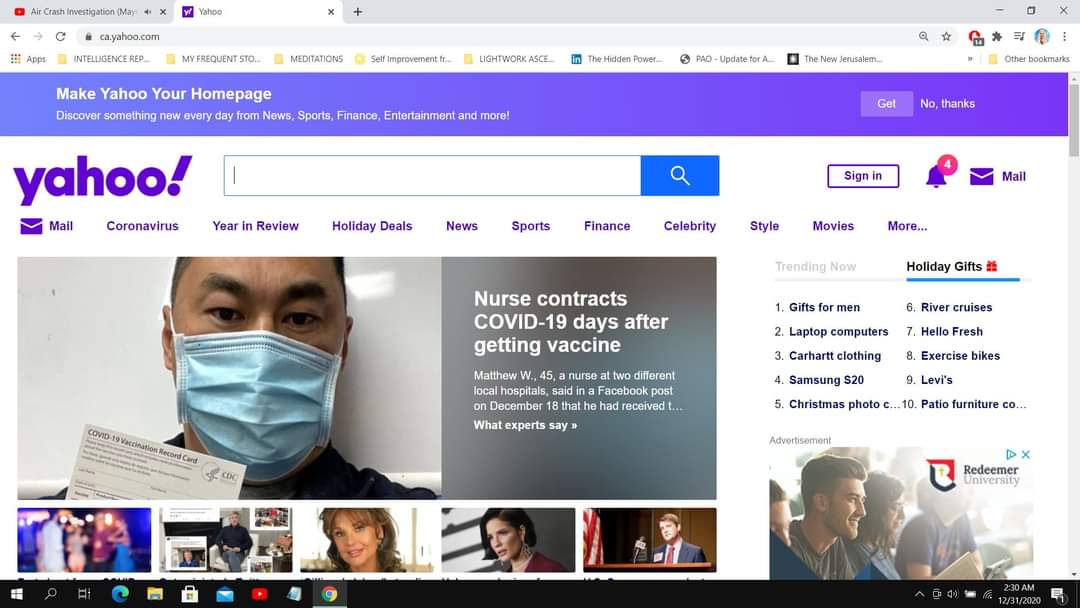Open the Chrome extensions puzzle icon
Screen dimensions: 1080x608
[997, 36]
